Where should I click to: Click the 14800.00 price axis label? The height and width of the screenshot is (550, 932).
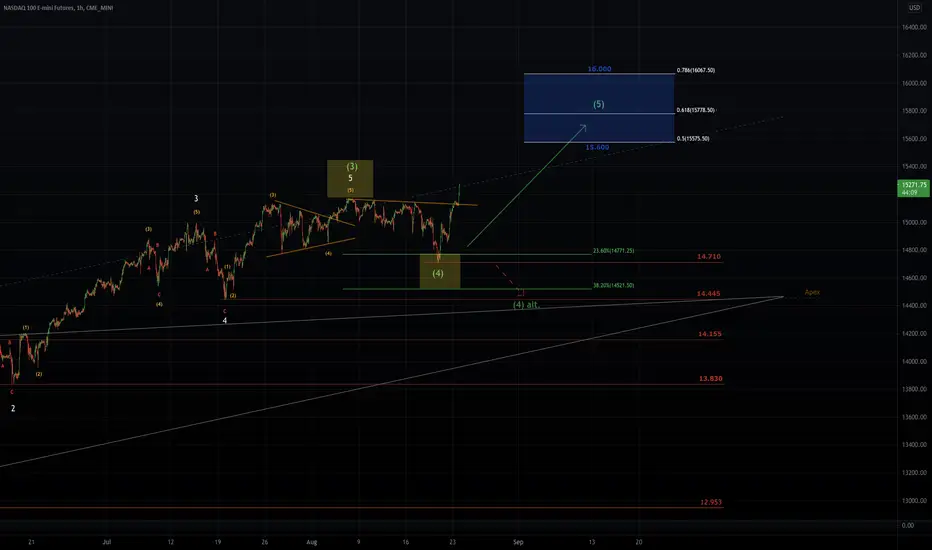[x=914, y=250]
